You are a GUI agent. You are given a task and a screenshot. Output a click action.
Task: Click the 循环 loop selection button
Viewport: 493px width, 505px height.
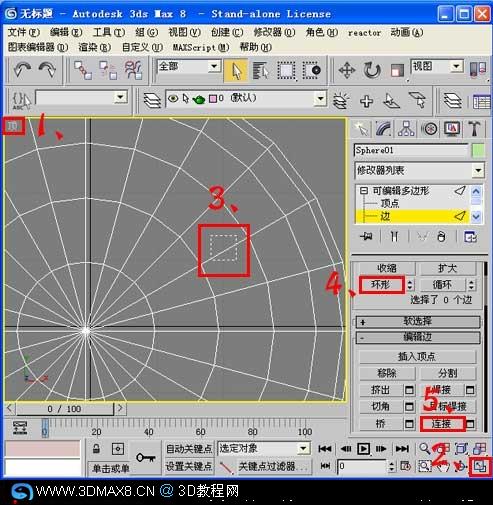click(x=442, y=285)
